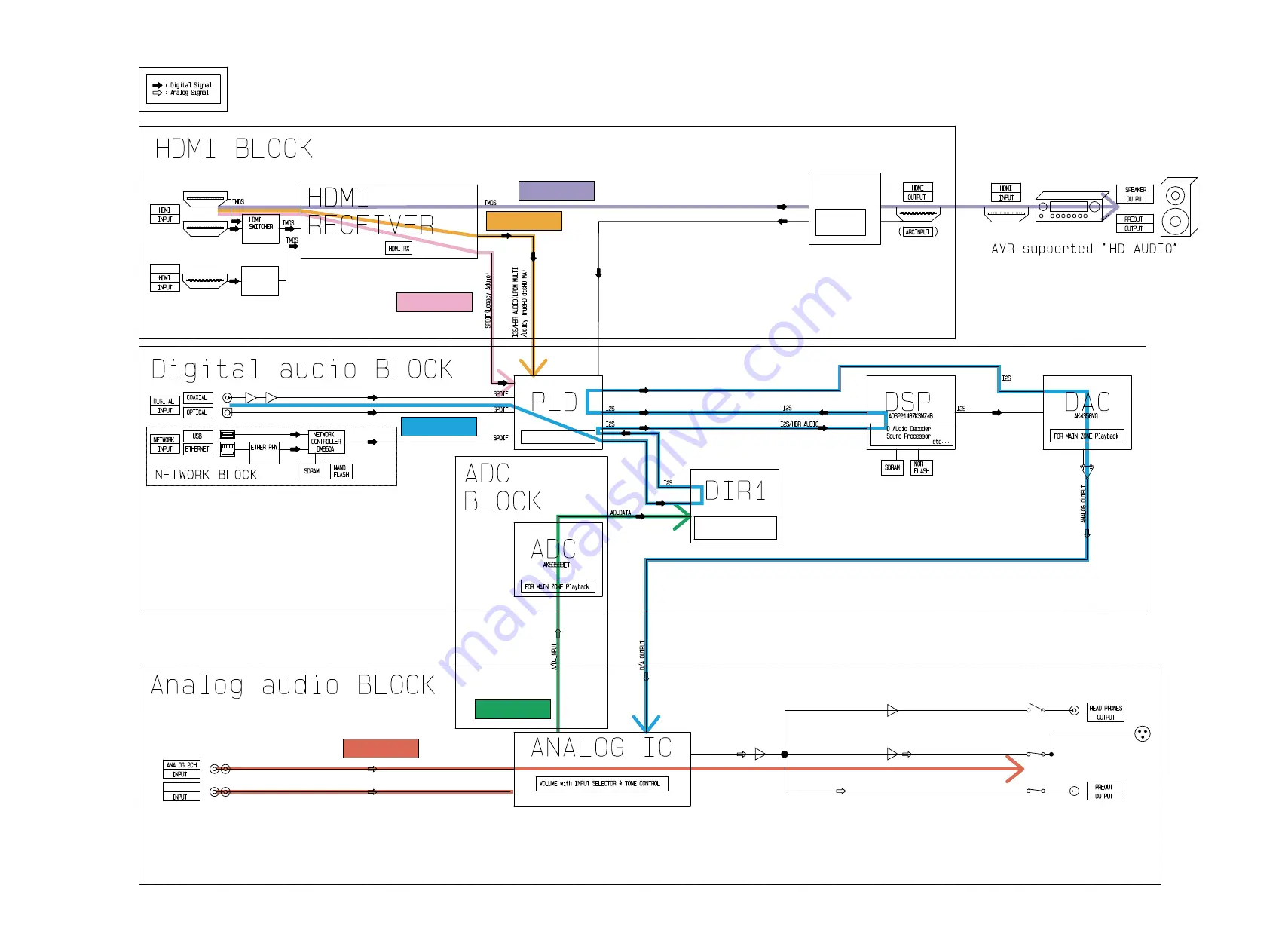This screenshot has width=1282, height=952.
Task: Click the 'HEAD PHONES OUTPUT' label
Action: tap(1106, 712)
